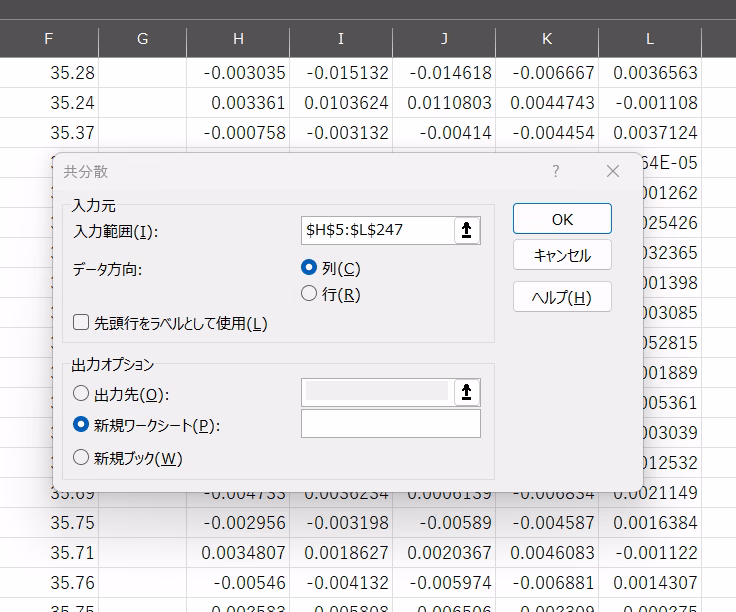Click the input range collapse-dialog arrow icon
The image size is (736, 612).
click(466, 231)
